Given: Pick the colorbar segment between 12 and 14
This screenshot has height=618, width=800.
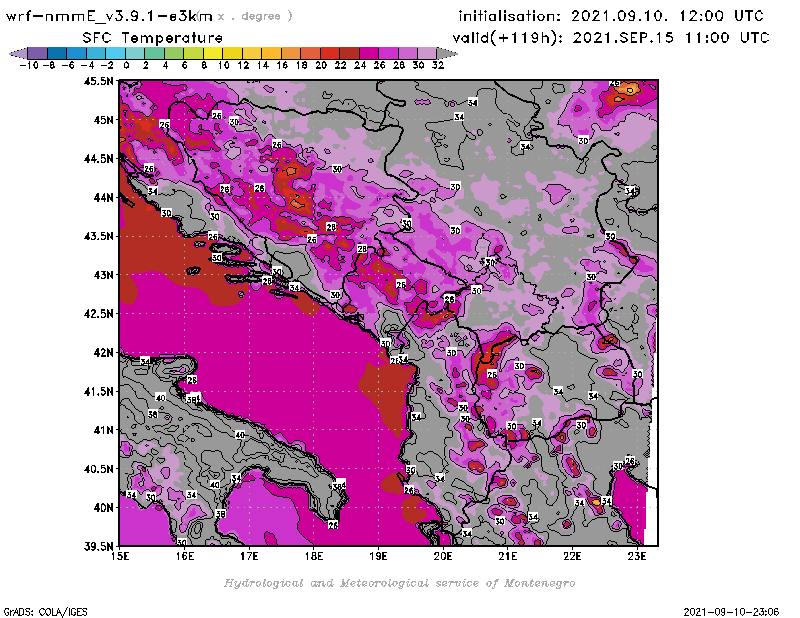Looking at the screenshot, I should coord(252,53).
